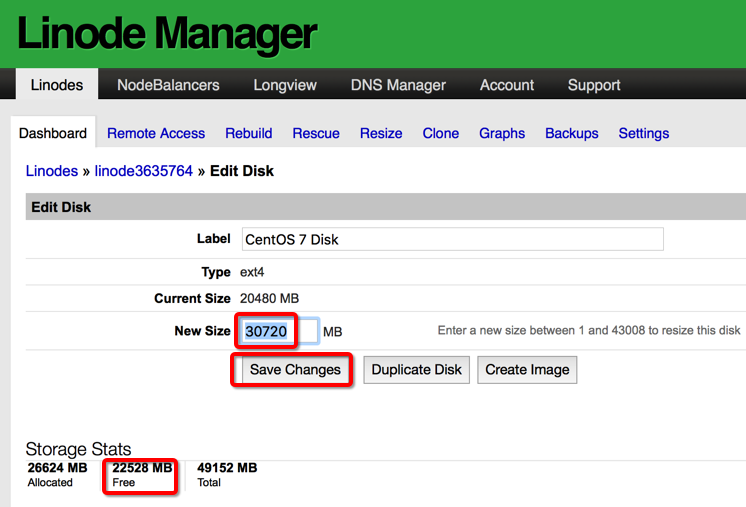View the Graphs page

[502, 133]
